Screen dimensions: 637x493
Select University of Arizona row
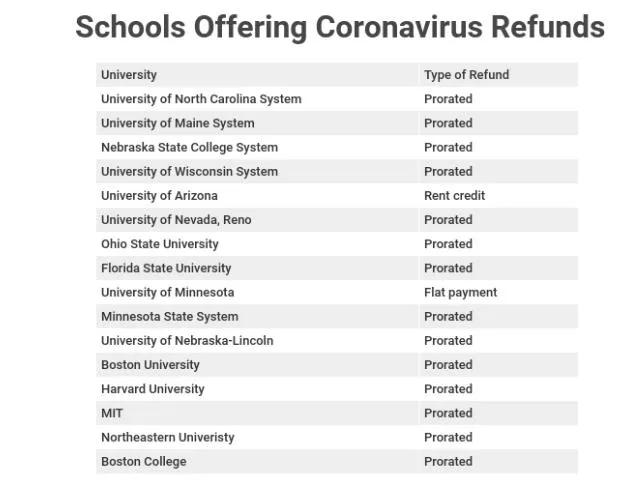coord(159,196)
